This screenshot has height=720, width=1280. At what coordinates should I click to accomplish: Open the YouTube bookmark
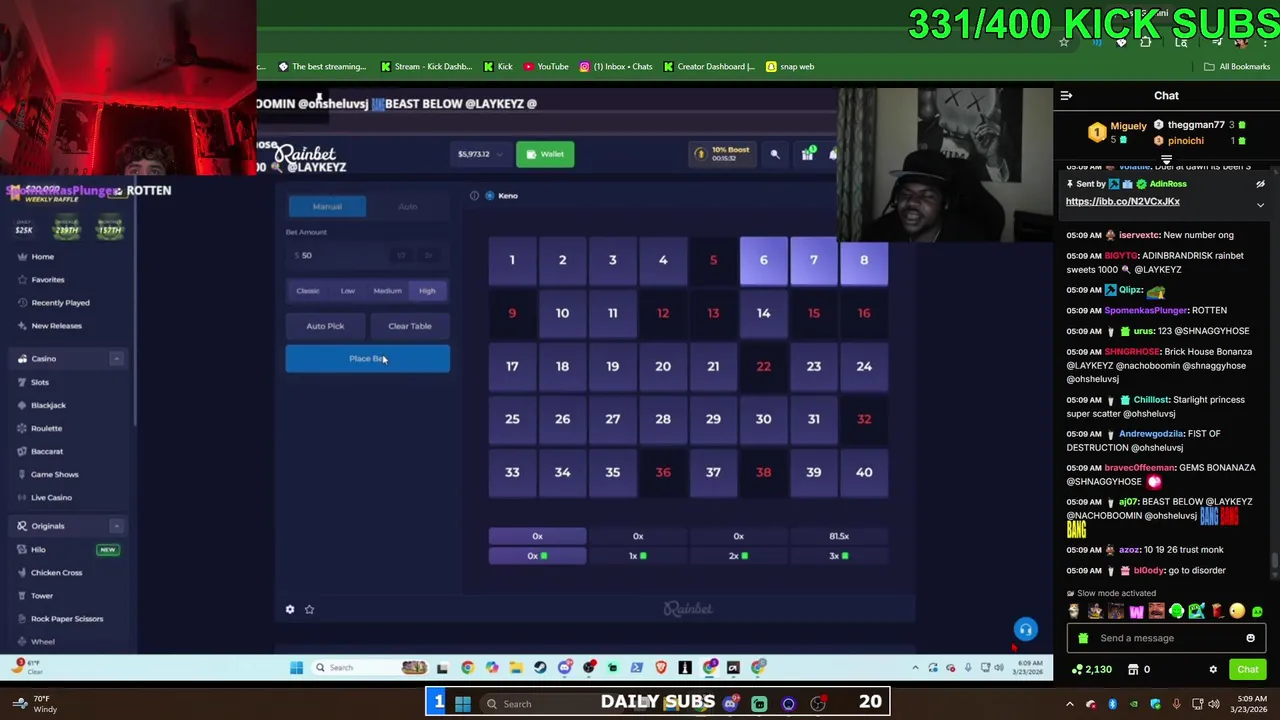pyautogui.click(x=546, y=67)
